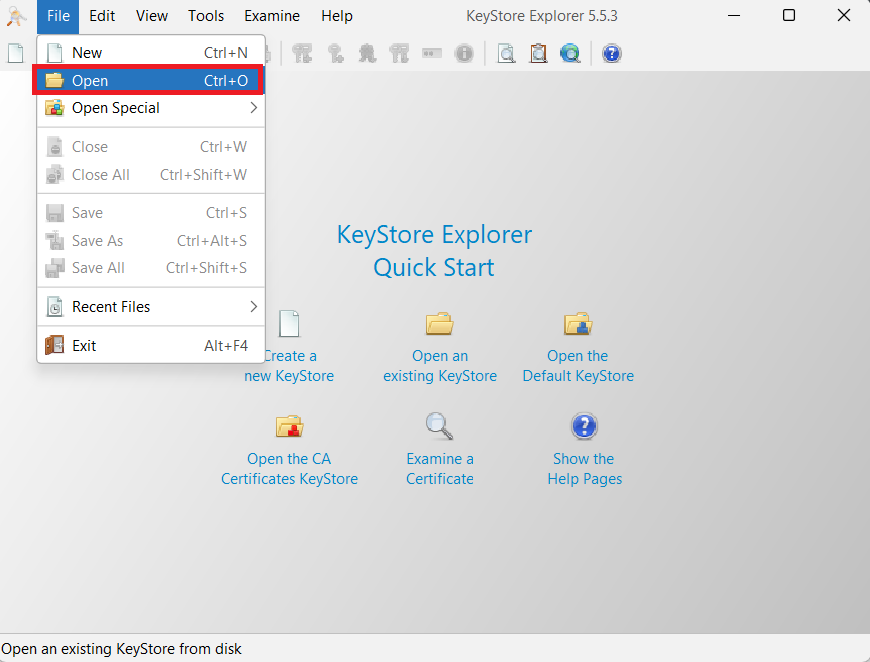Click the Examine SSL globe toolbar icon
Image resolution: width=870 pixels, height=662 pixels.
click(570, 53)
